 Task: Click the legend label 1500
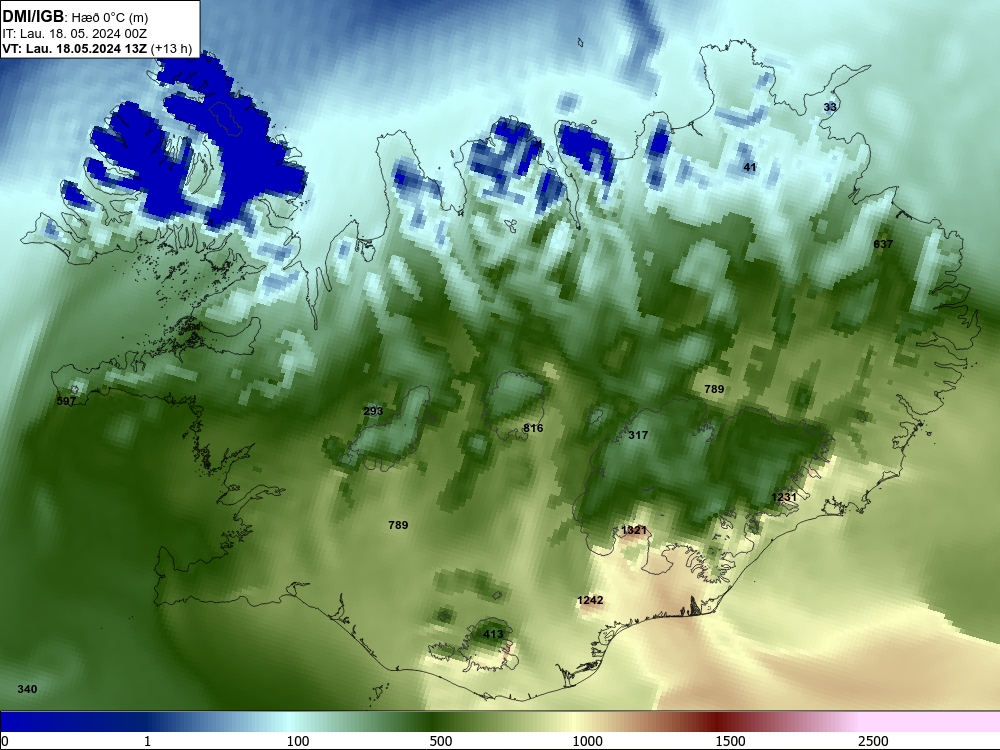coord(730,741)
